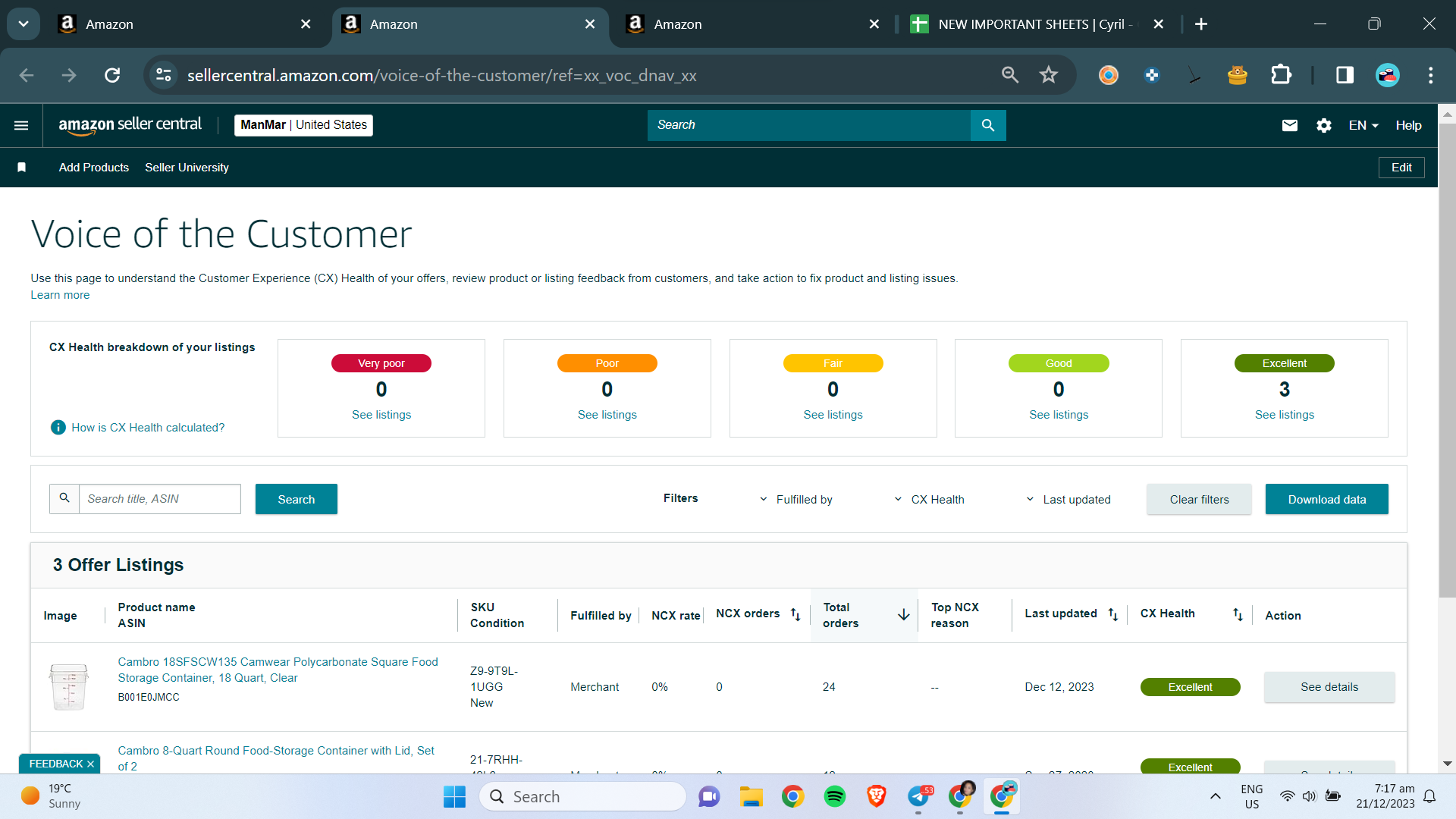1456x819 pixels.
Task: See listings under Very poor
Action: [x=381, y=415]
